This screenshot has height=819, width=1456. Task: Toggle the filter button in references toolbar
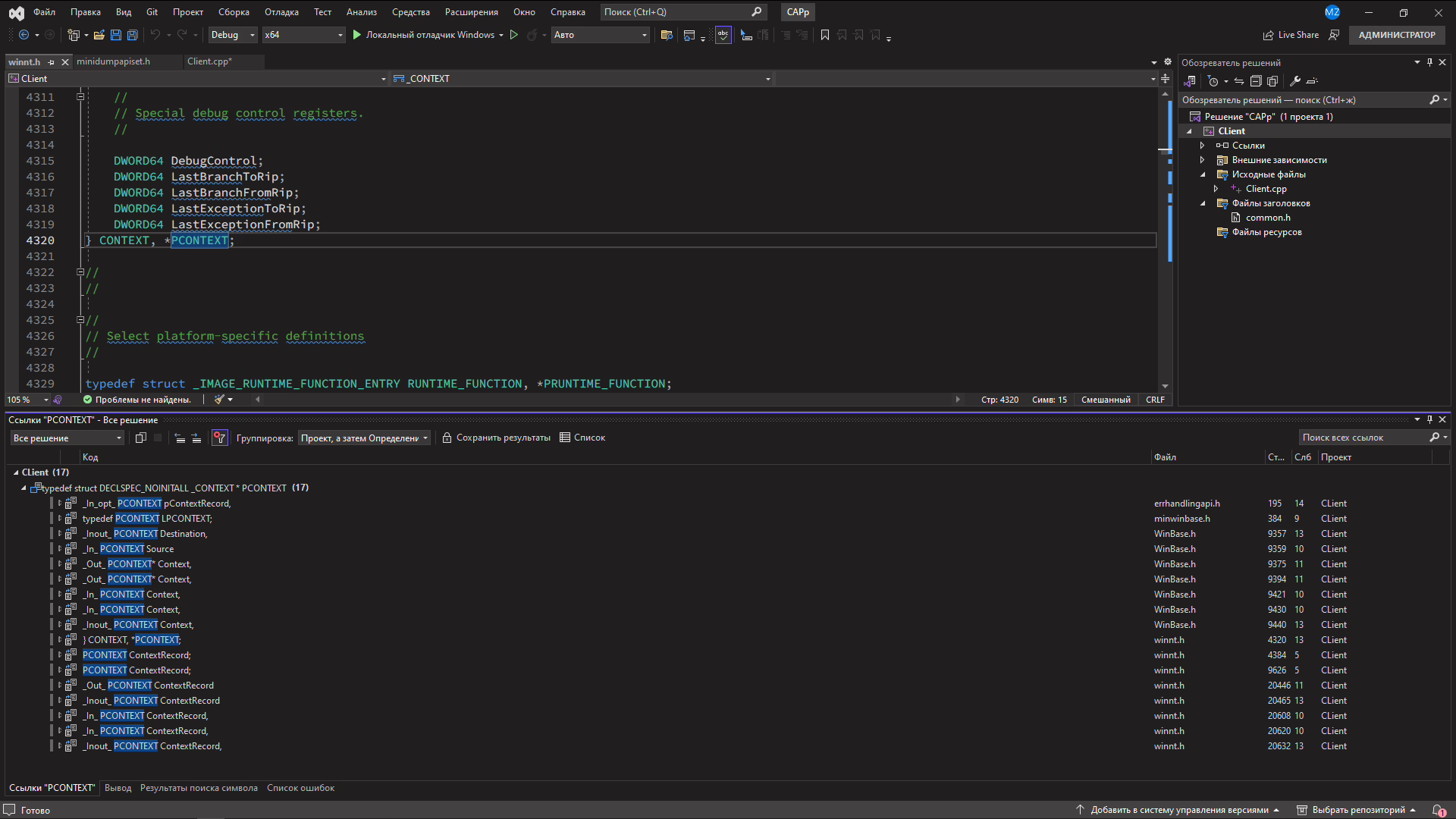pyautogui.click(x=219, y=438)
